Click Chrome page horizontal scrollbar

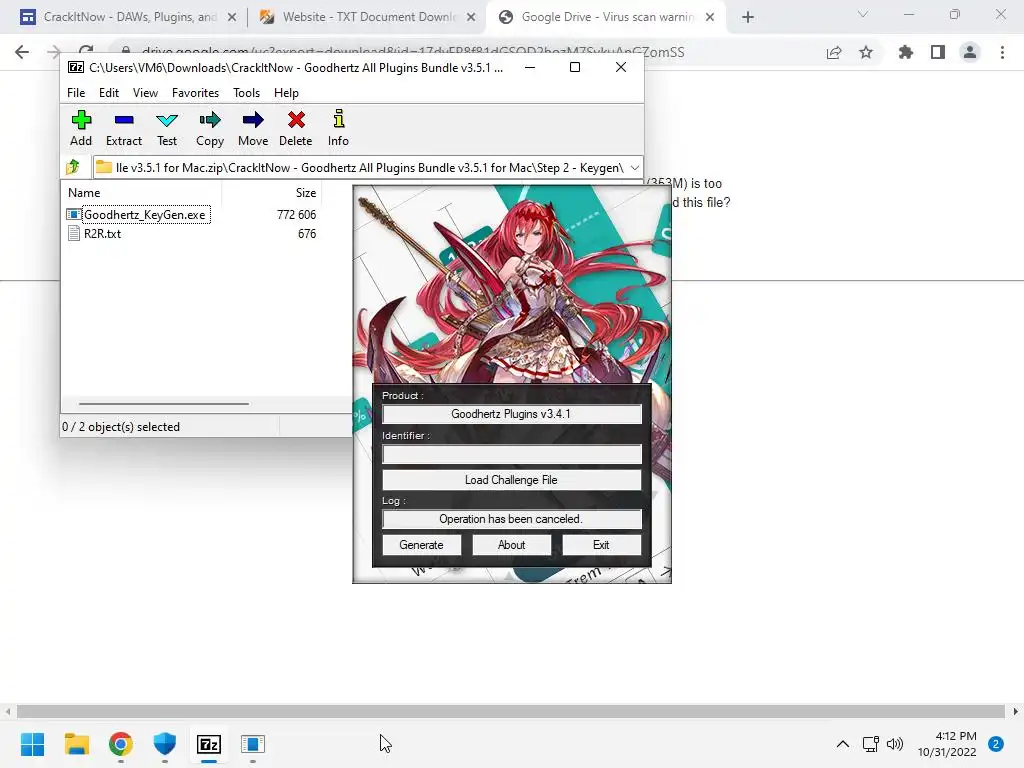pos(510,711)
